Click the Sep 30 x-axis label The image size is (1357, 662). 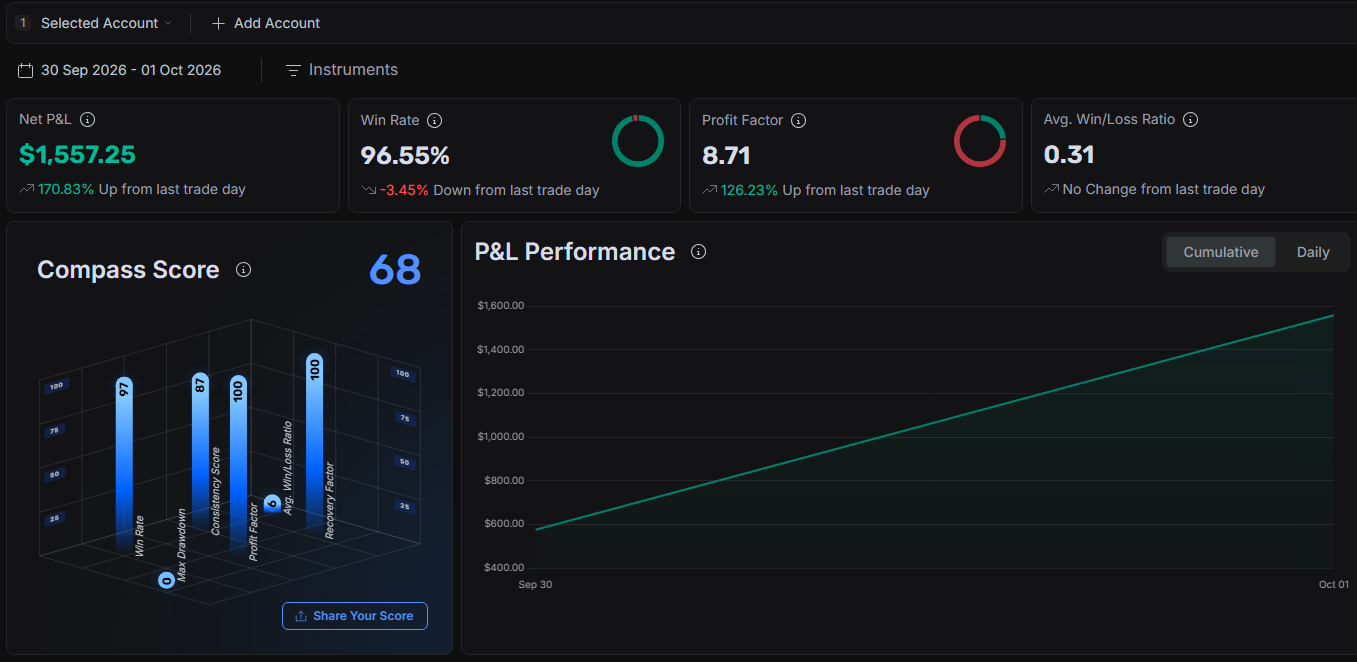pos(535,584)
